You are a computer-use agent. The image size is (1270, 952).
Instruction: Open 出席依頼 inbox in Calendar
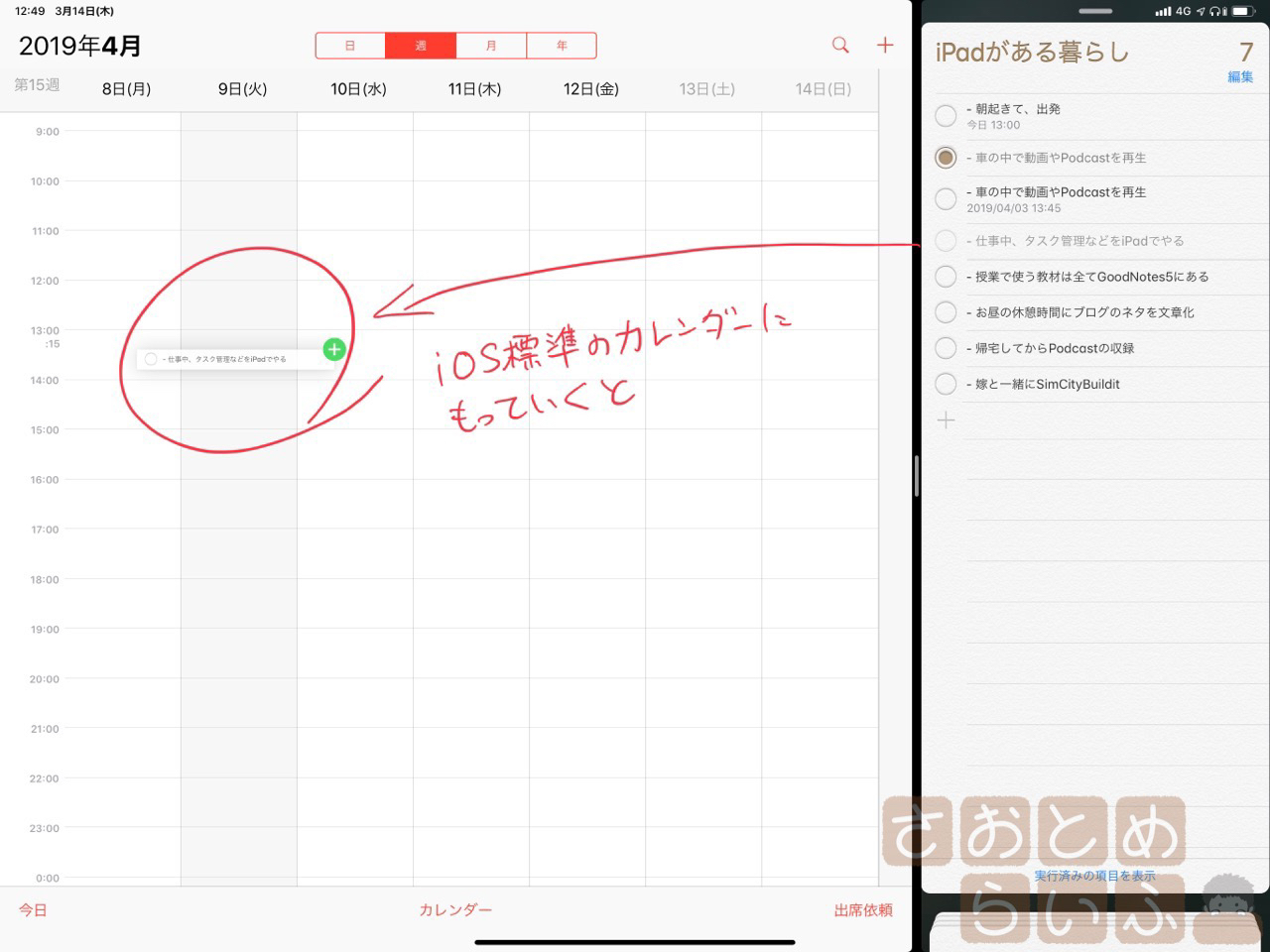point(863,909)
